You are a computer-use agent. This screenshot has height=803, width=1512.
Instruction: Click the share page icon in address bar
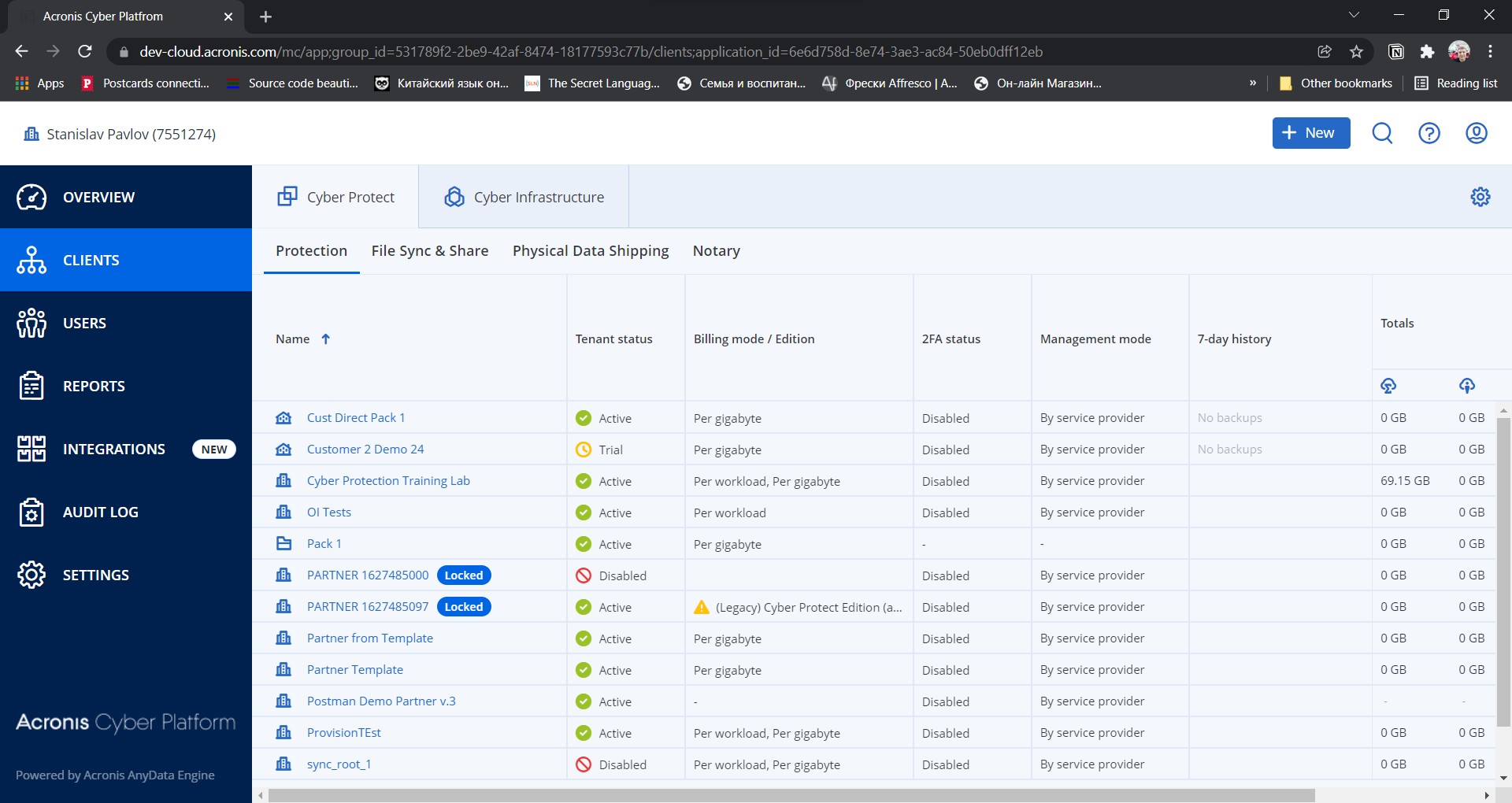coord(1325,51)
